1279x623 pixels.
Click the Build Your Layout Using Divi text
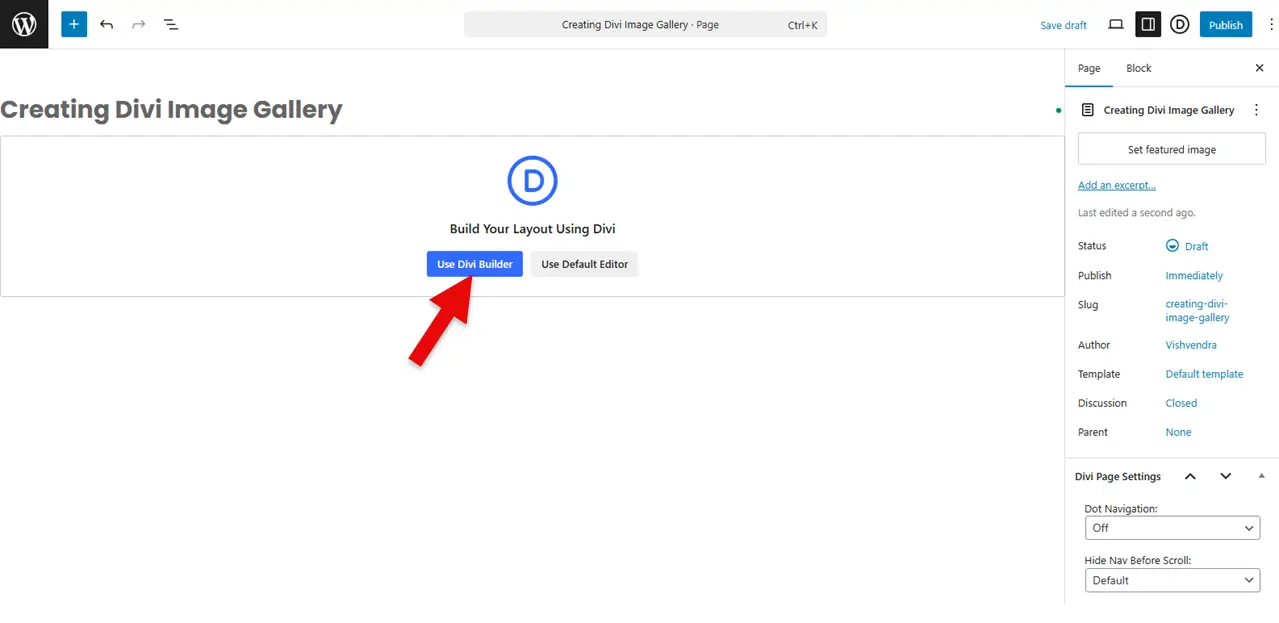point(532,229)
